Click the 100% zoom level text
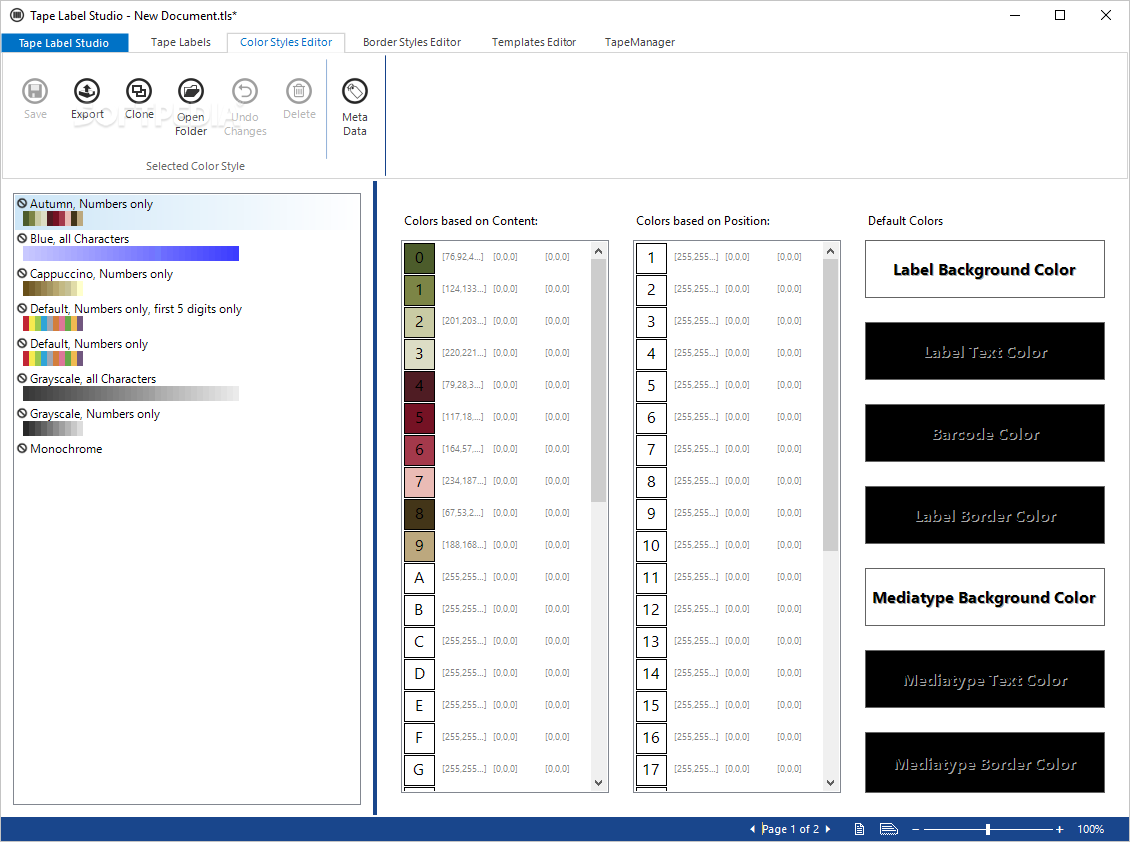The height and width of the screenshot is (842, 1130). click(x=1090, y=829)
